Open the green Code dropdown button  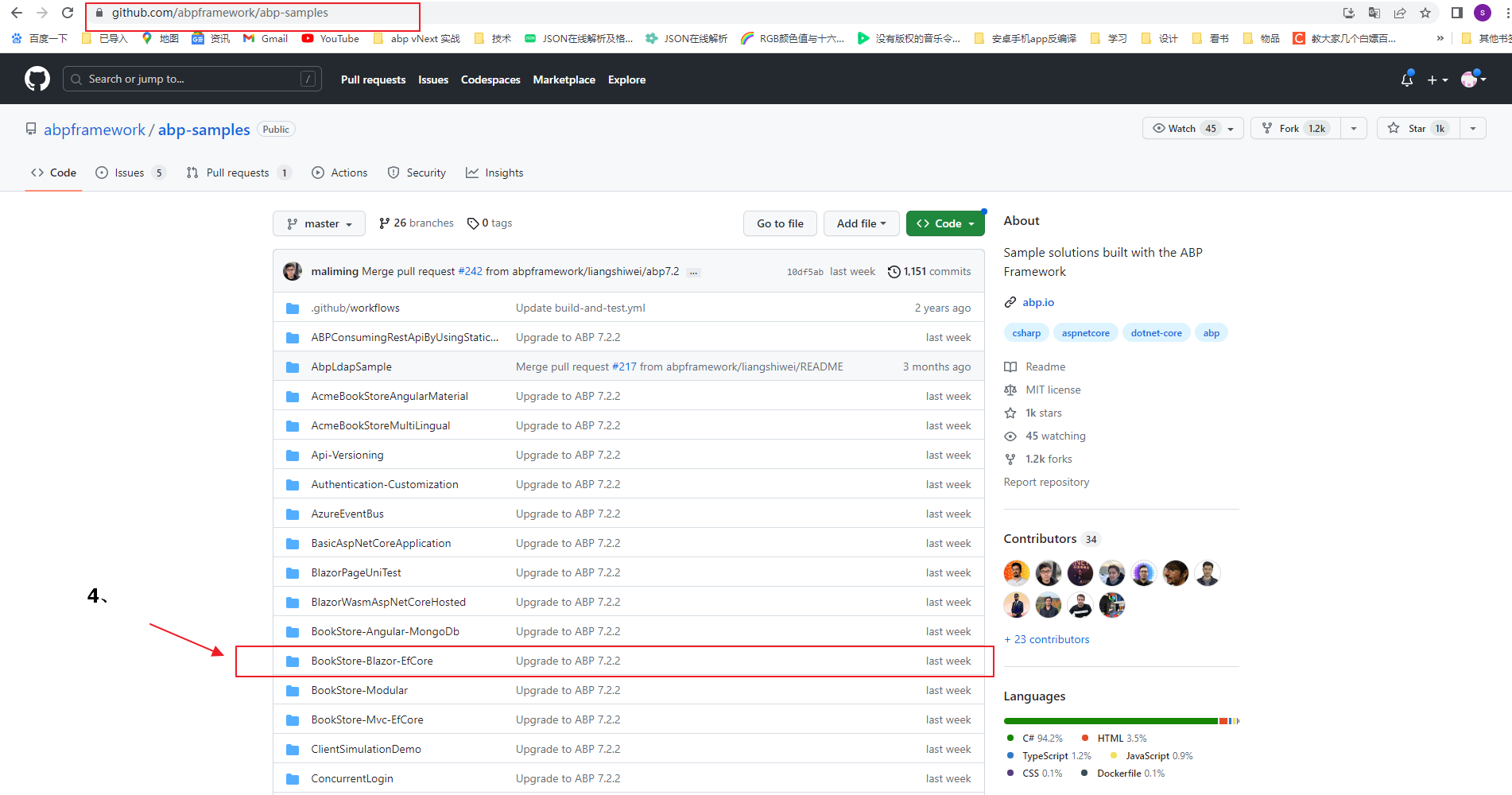pyautogui.click(x=945, y=223)
